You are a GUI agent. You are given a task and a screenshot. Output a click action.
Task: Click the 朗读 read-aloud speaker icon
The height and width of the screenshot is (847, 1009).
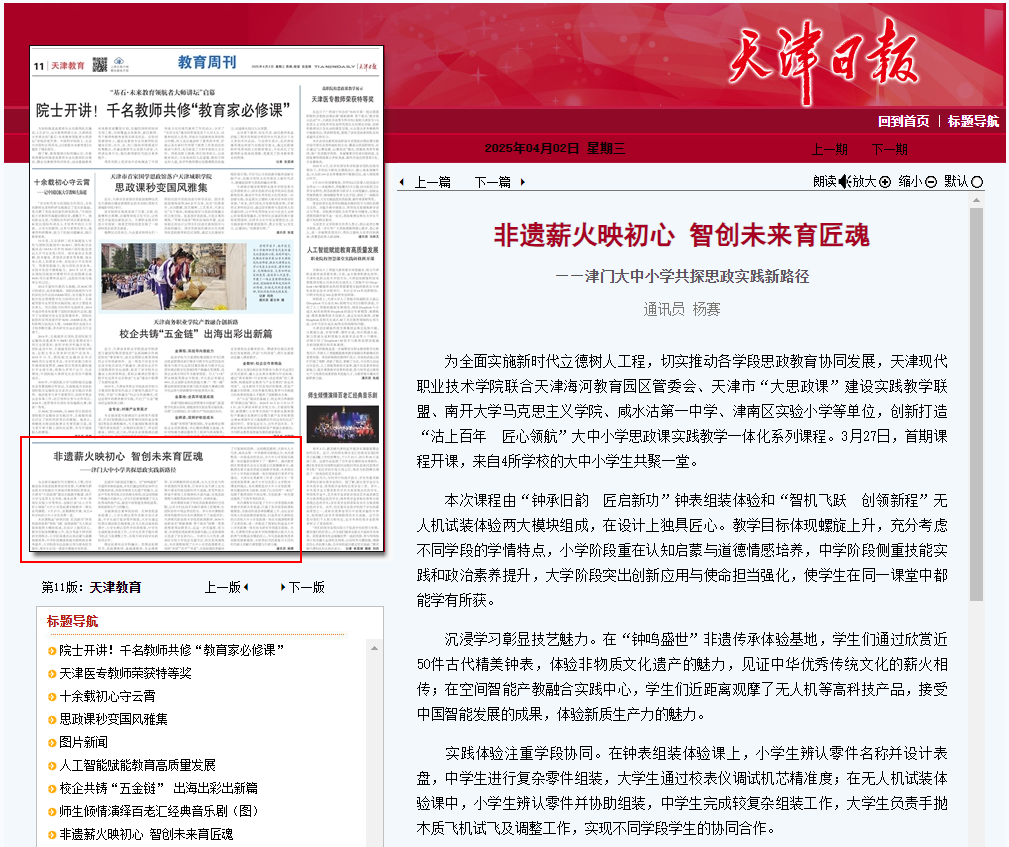(843, 182)
